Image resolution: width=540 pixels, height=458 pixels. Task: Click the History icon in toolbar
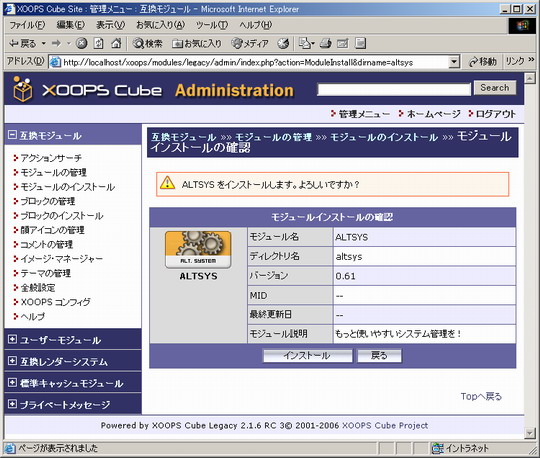click(283, 43)
